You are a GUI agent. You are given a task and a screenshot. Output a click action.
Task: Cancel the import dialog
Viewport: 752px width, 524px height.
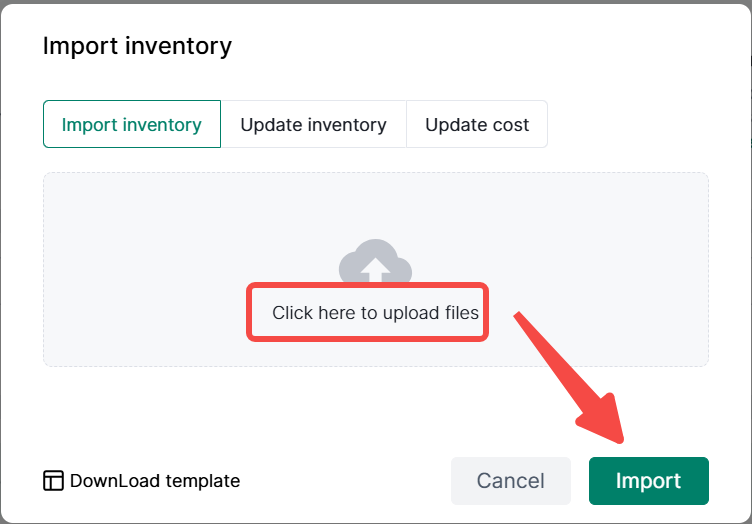(510, 481)
